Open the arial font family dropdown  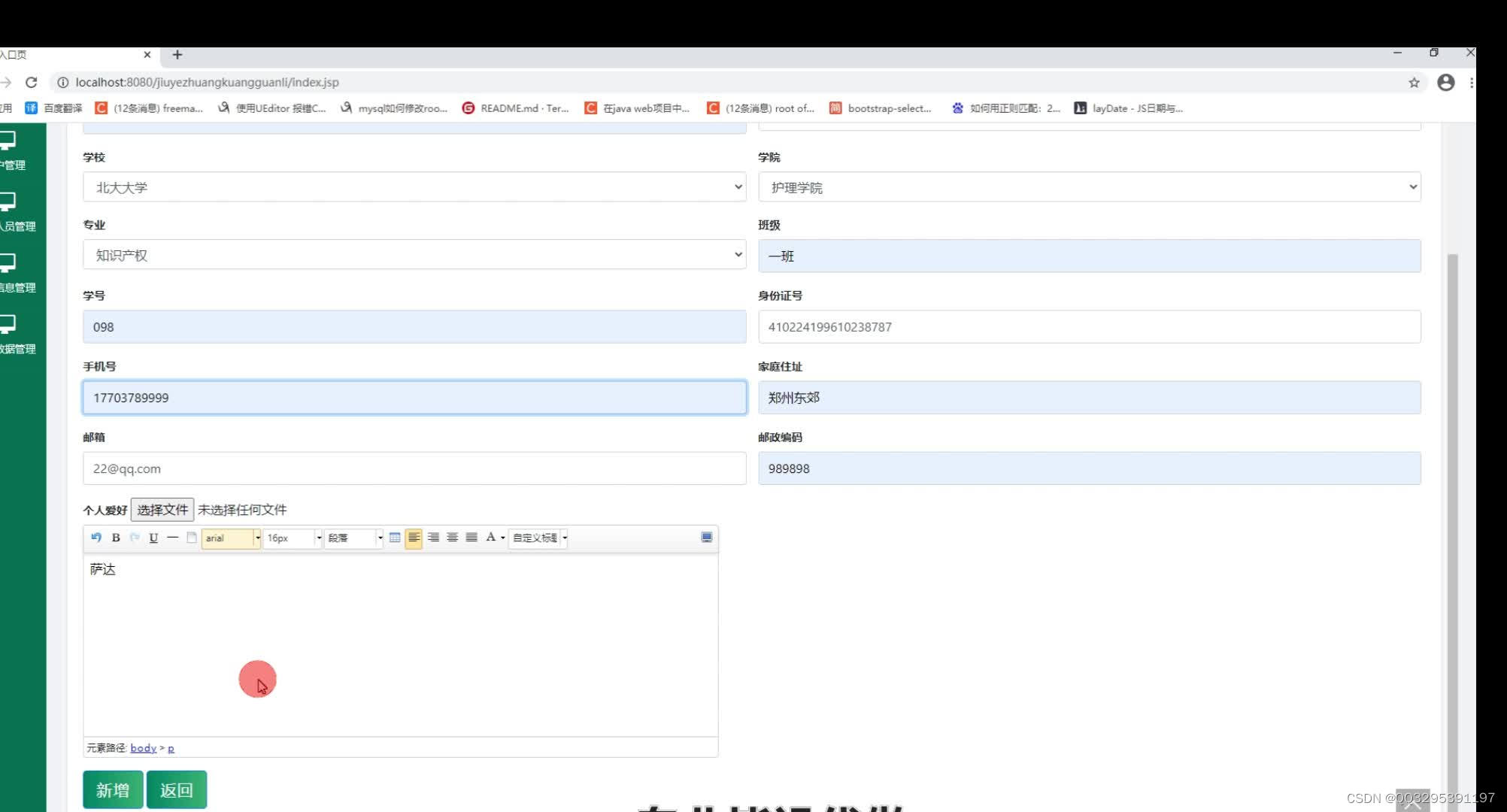pos(231,538)
